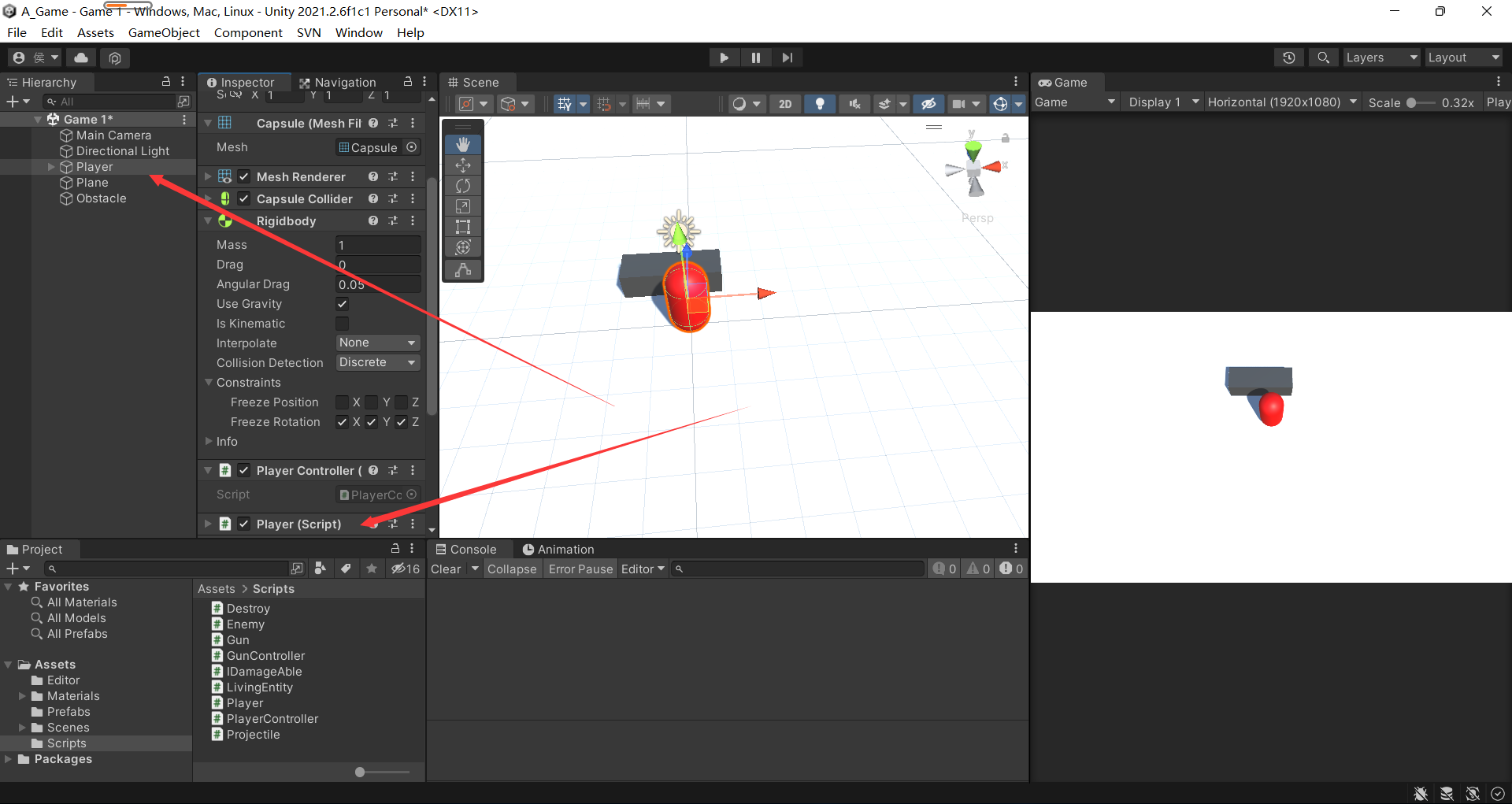Select the Console tab
Image resolution: width=1512 pixels, height=804 pixels.
(x=466, y=550)
